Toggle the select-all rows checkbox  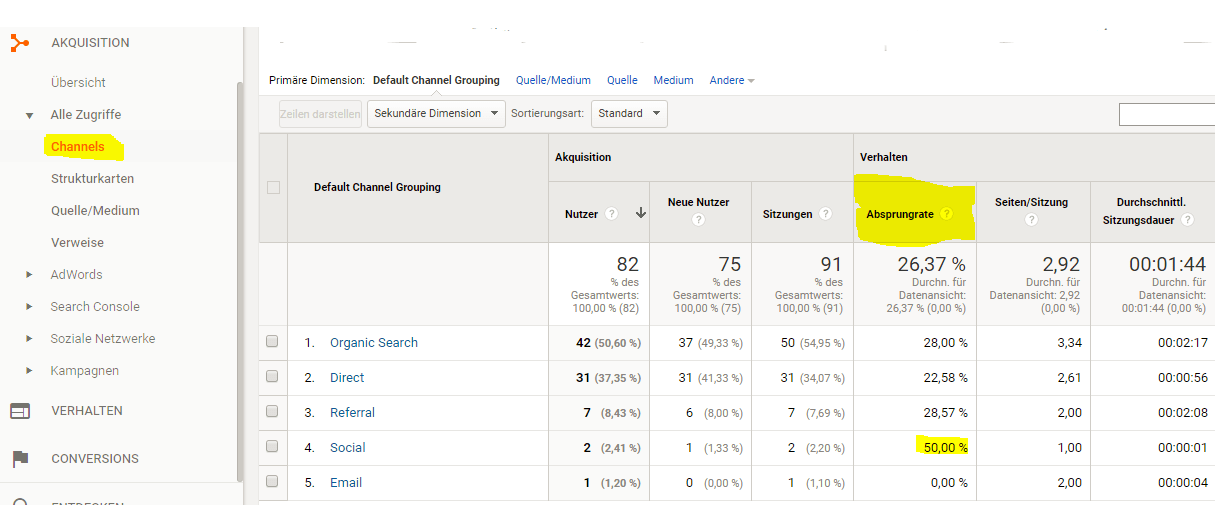coord(273,187)
